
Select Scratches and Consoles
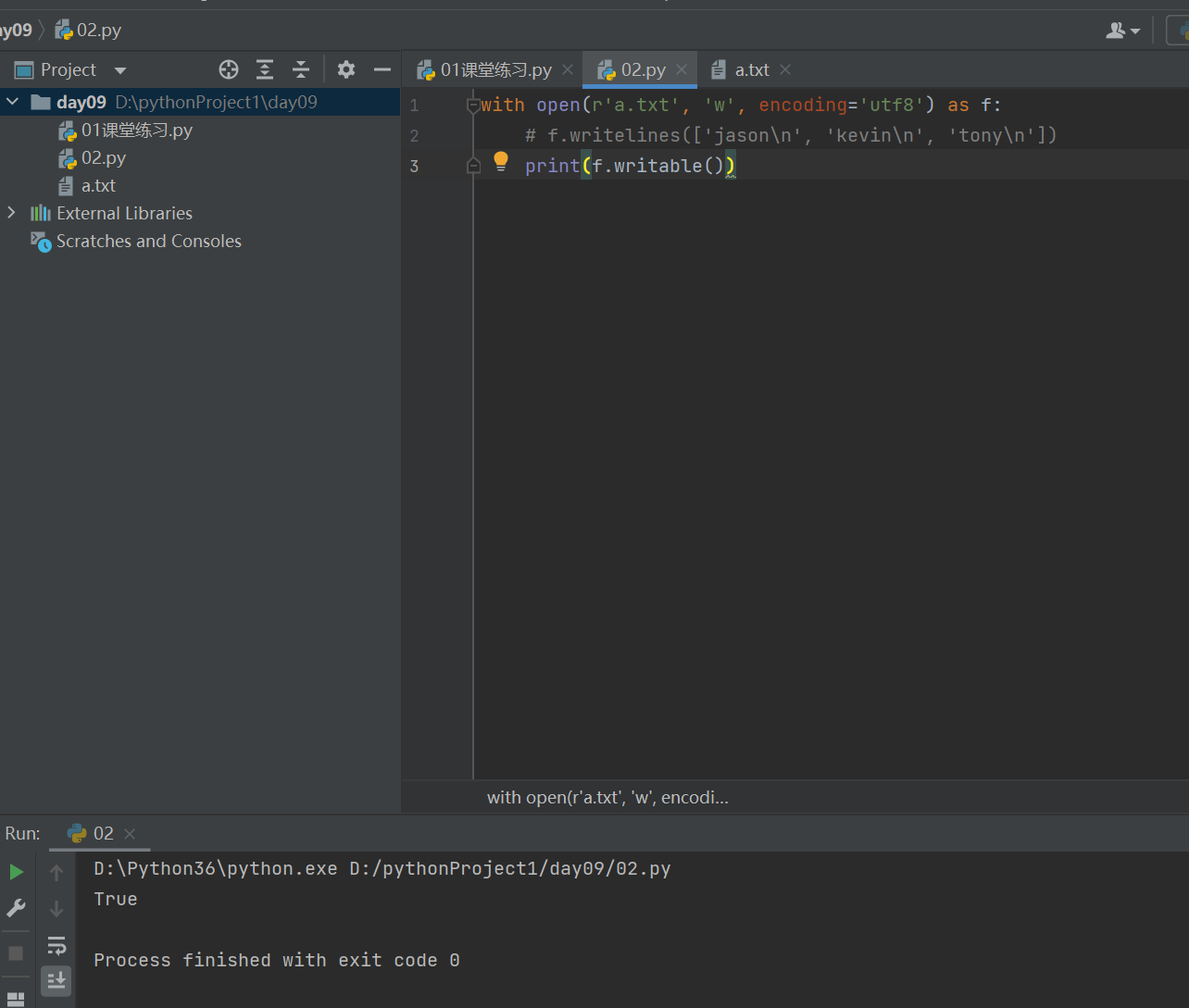click(136, 241)
